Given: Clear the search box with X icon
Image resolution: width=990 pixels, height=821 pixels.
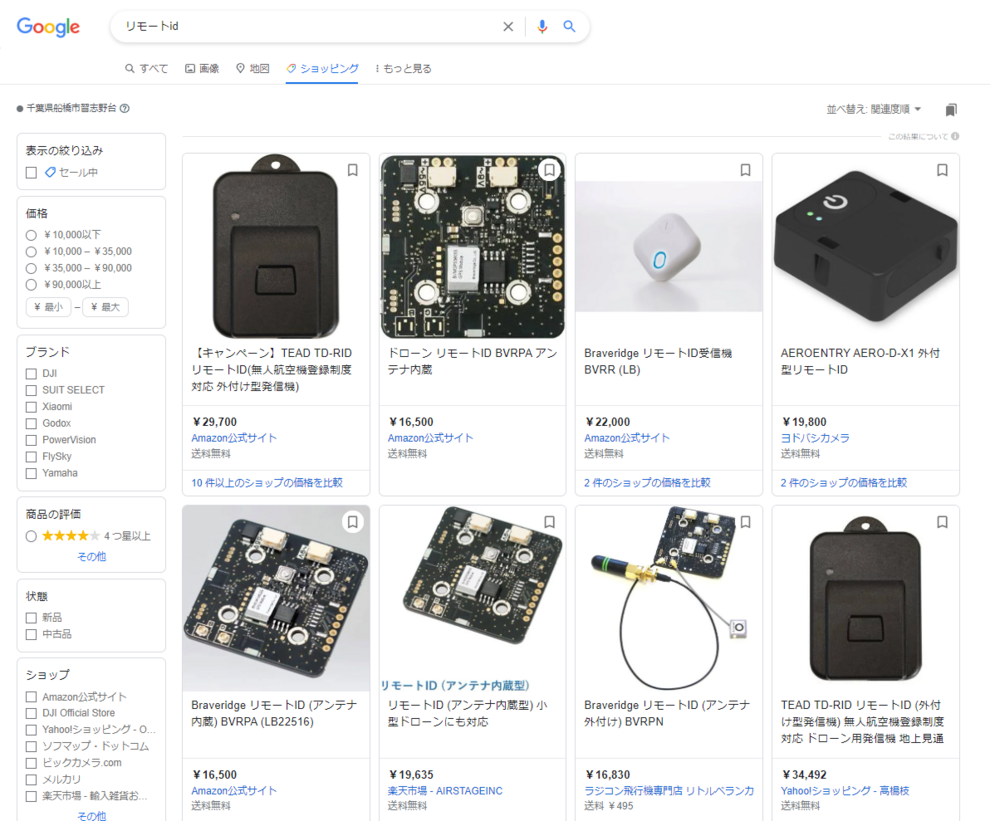Looking at the screenshot, I should (x=508, y=27).
